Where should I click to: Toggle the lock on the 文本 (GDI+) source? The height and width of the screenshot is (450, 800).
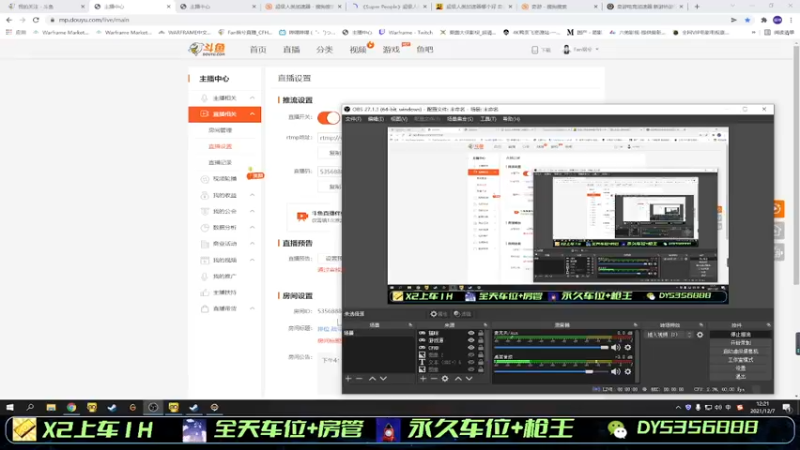click(481, 362)
